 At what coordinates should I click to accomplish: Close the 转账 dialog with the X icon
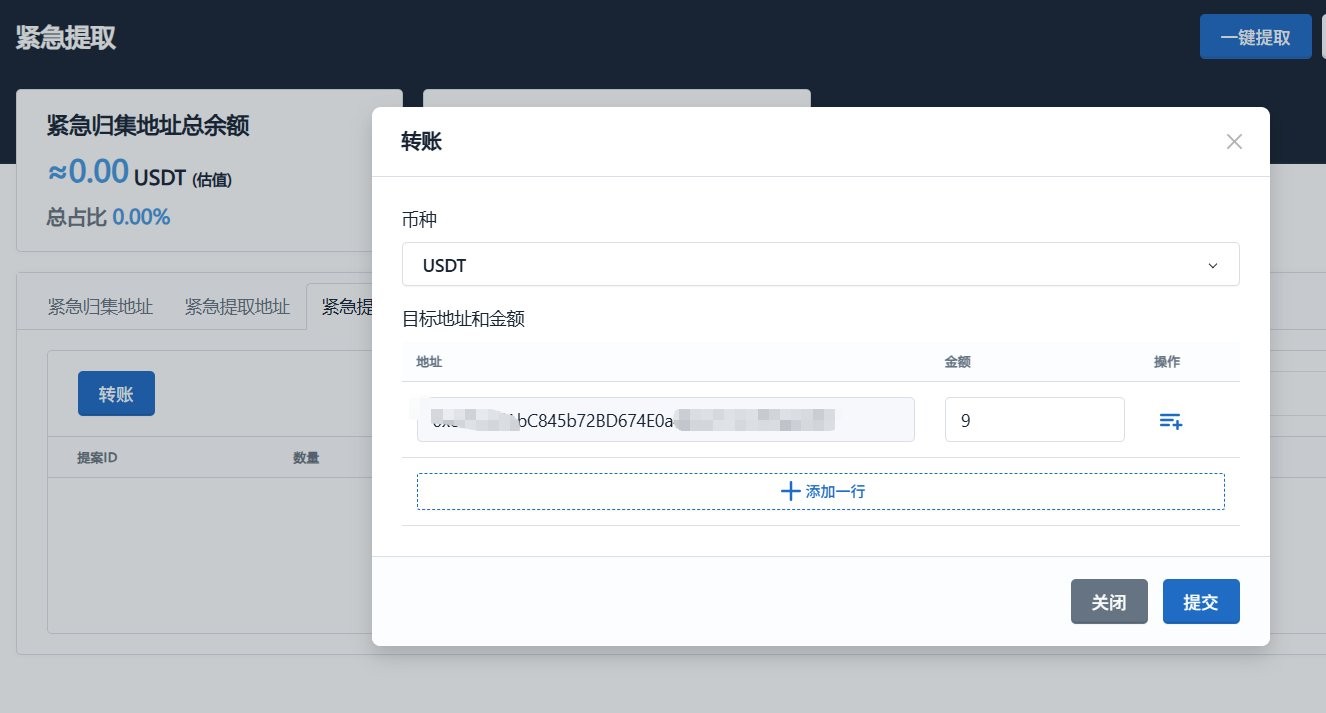click(1234, 142)
